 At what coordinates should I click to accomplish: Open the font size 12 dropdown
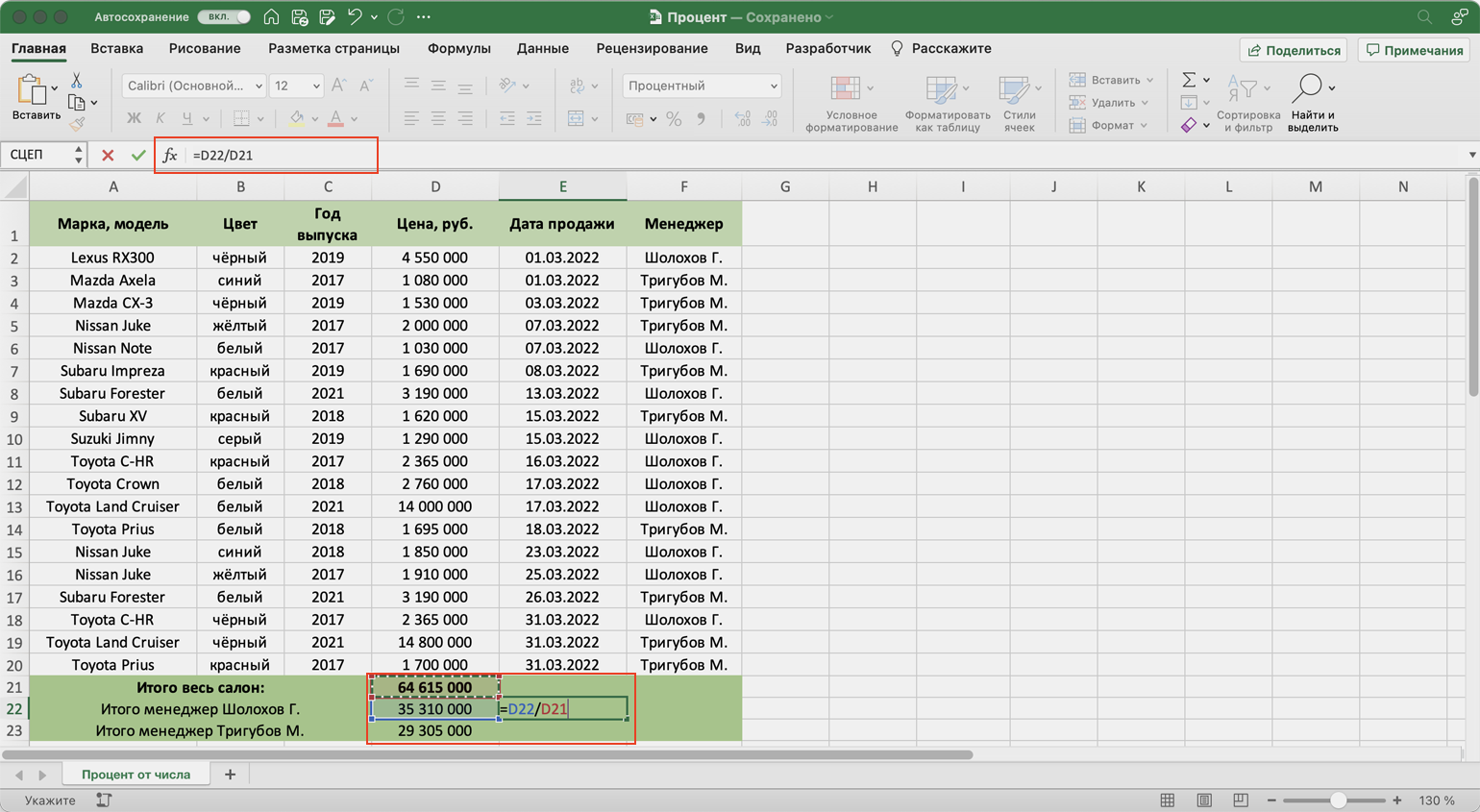[315, 86]
